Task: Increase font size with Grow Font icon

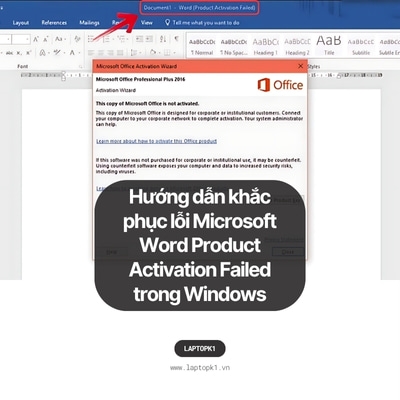Action: coord(36,39)
